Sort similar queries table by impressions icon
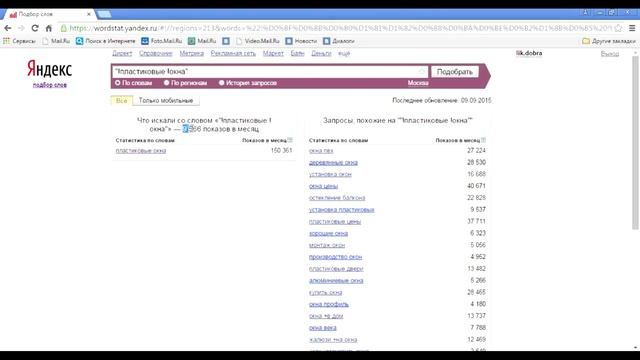 click(x=484, y=140)
